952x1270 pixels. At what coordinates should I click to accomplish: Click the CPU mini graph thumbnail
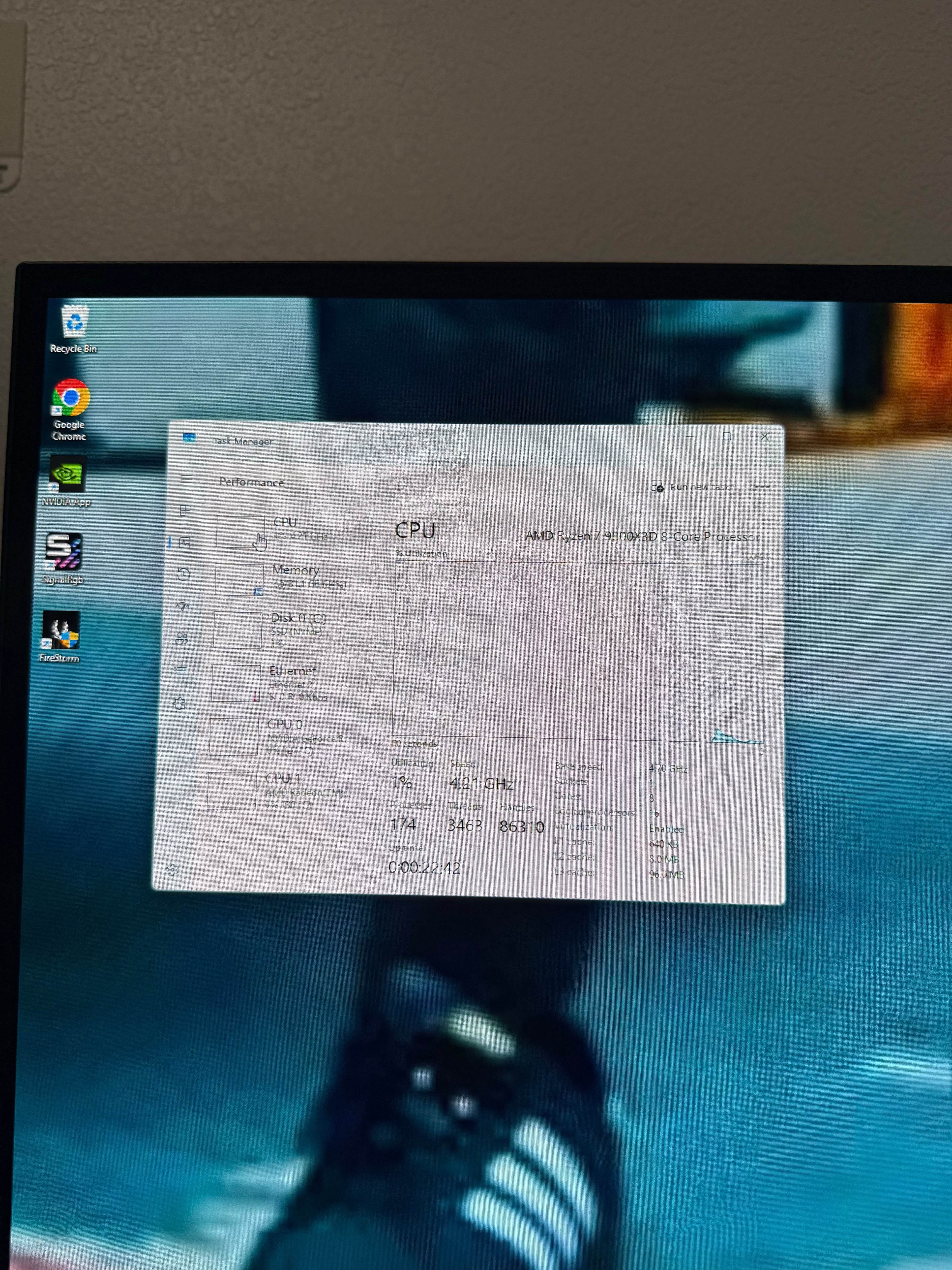click(240, 532)
